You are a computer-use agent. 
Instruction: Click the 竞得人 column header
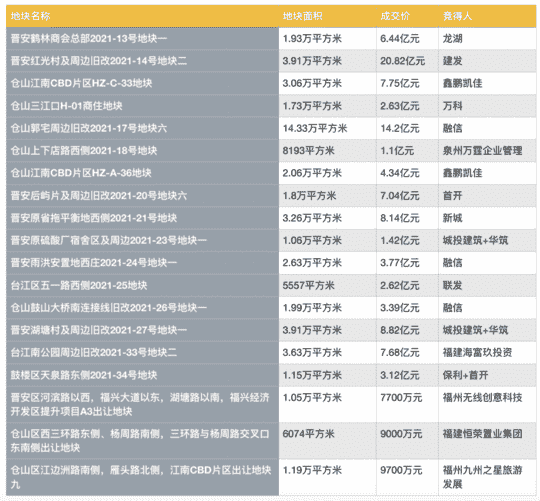[x=487, y=16]
